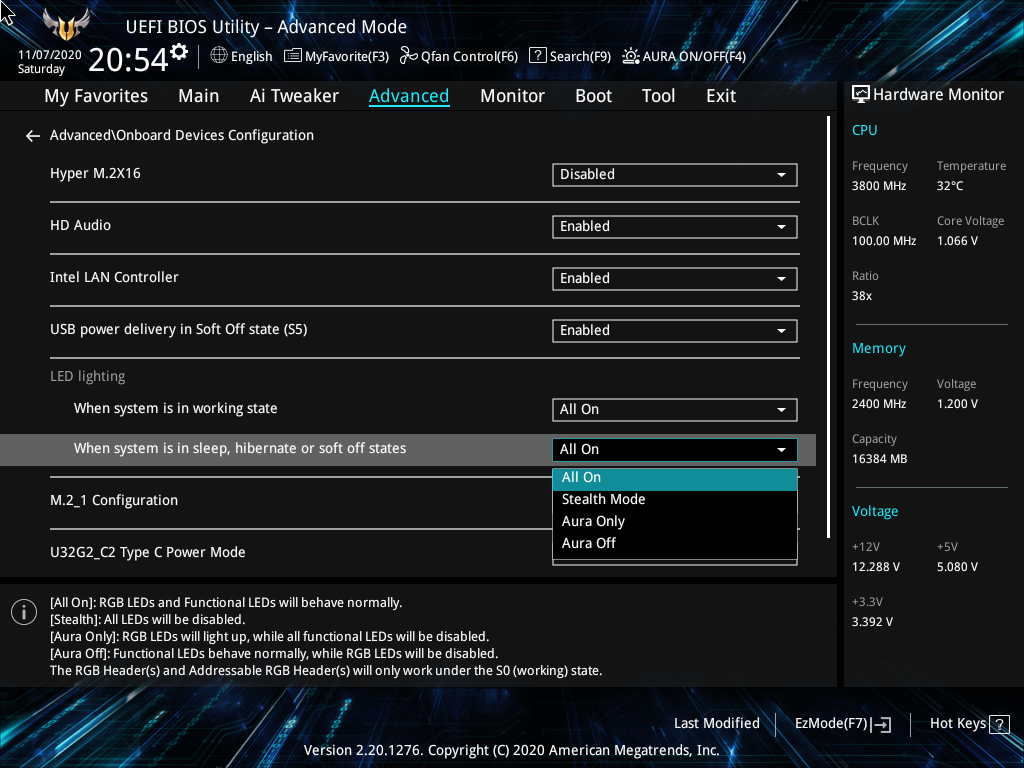Open the HD Audio dropdown
1024x768 pixels.
674,227
